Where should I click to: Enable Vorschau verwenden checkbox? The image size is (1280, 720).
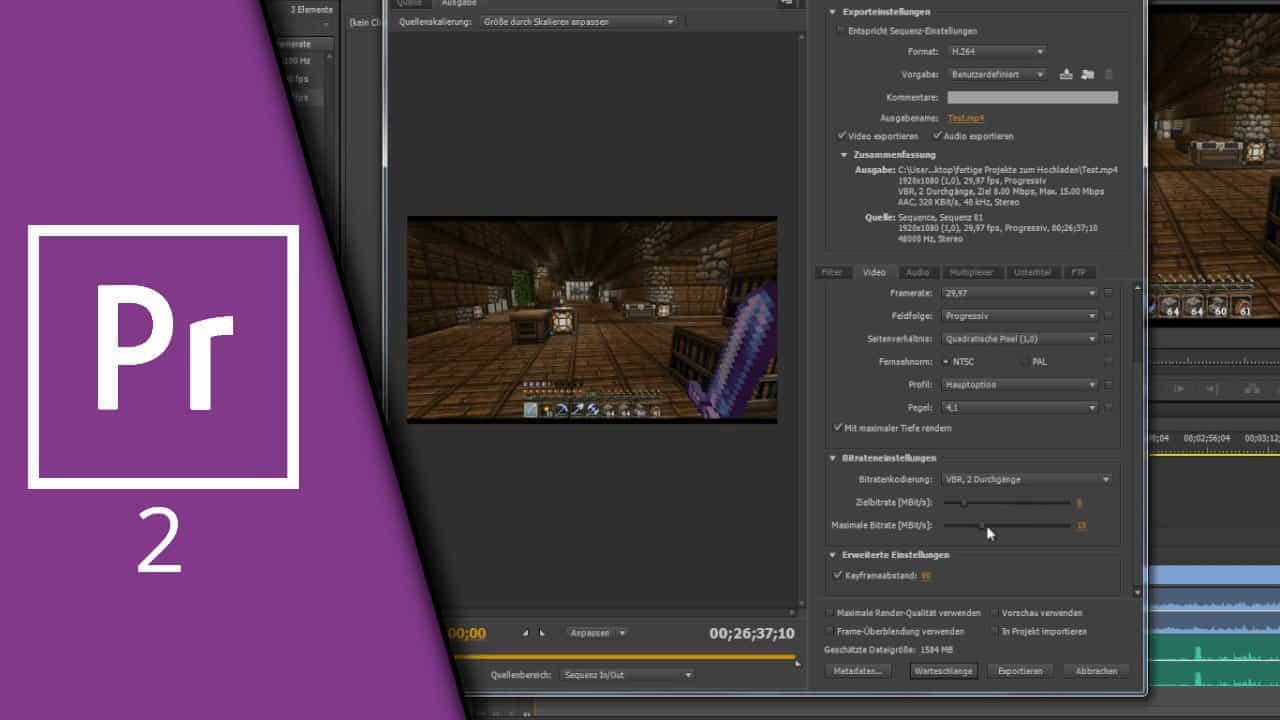pyautogui.click(x=994, y=613)
